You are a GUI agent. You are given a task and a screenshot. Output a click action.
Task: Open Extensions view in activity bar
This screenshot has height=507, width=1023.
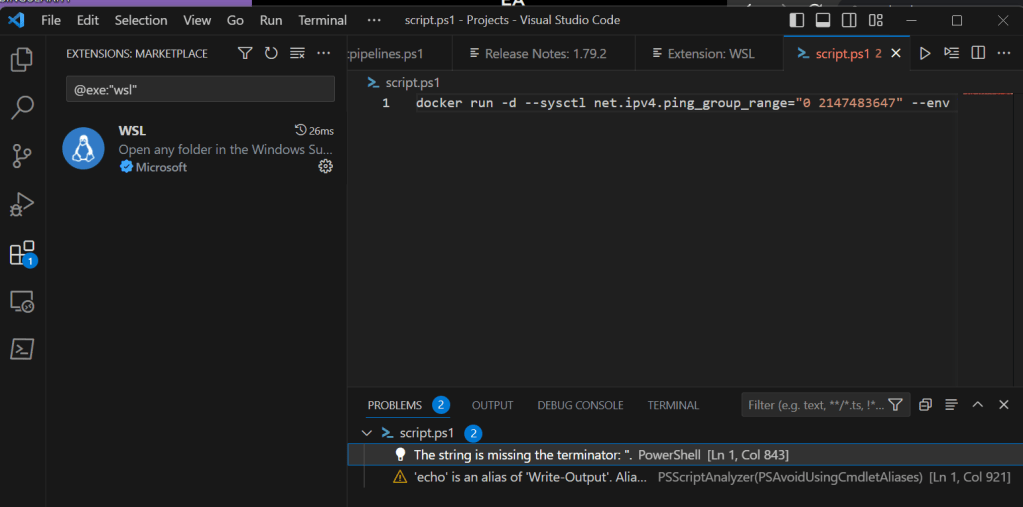tap(22, 253)
